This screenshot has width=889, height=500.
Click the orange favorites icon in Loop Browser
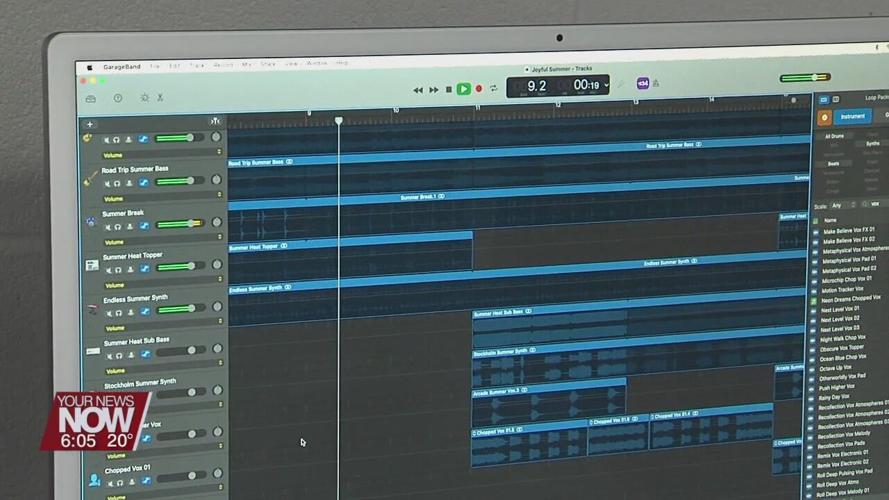pyautogui.click(x=824, y=117)
